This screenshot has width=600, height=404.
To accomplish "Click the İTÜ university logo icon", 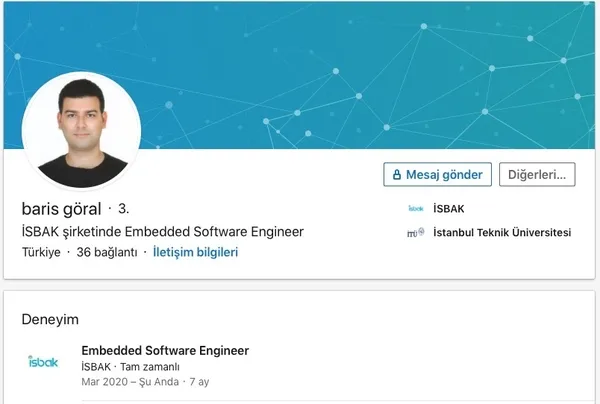I will [415, 233].
